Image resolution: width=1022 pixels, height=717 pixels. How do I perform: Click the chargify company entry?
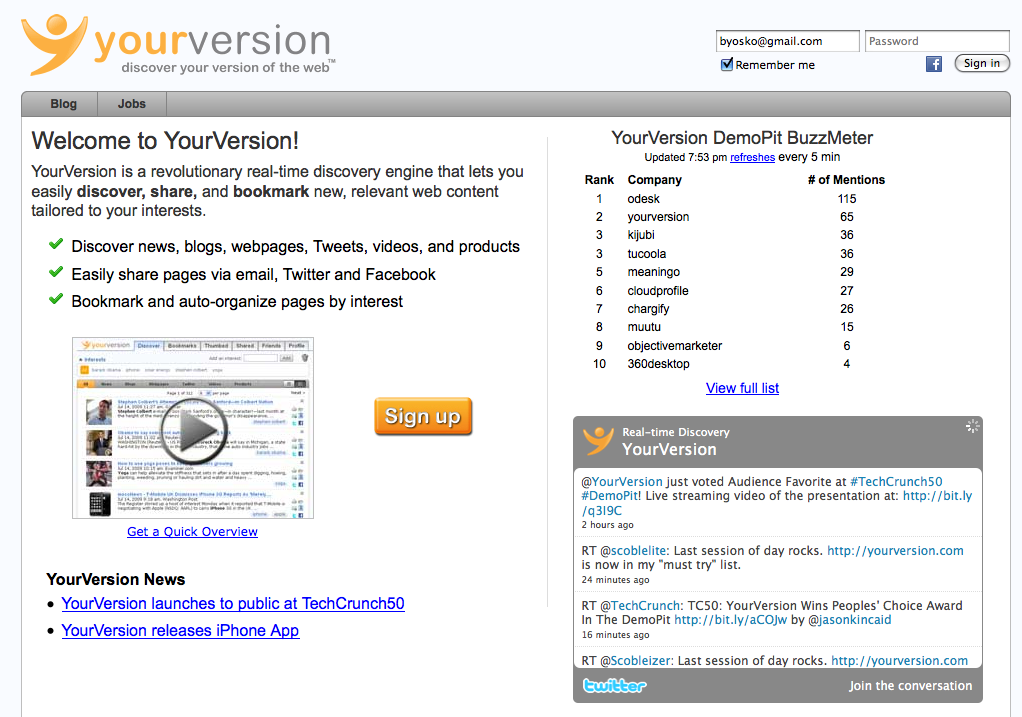point(649,309)
